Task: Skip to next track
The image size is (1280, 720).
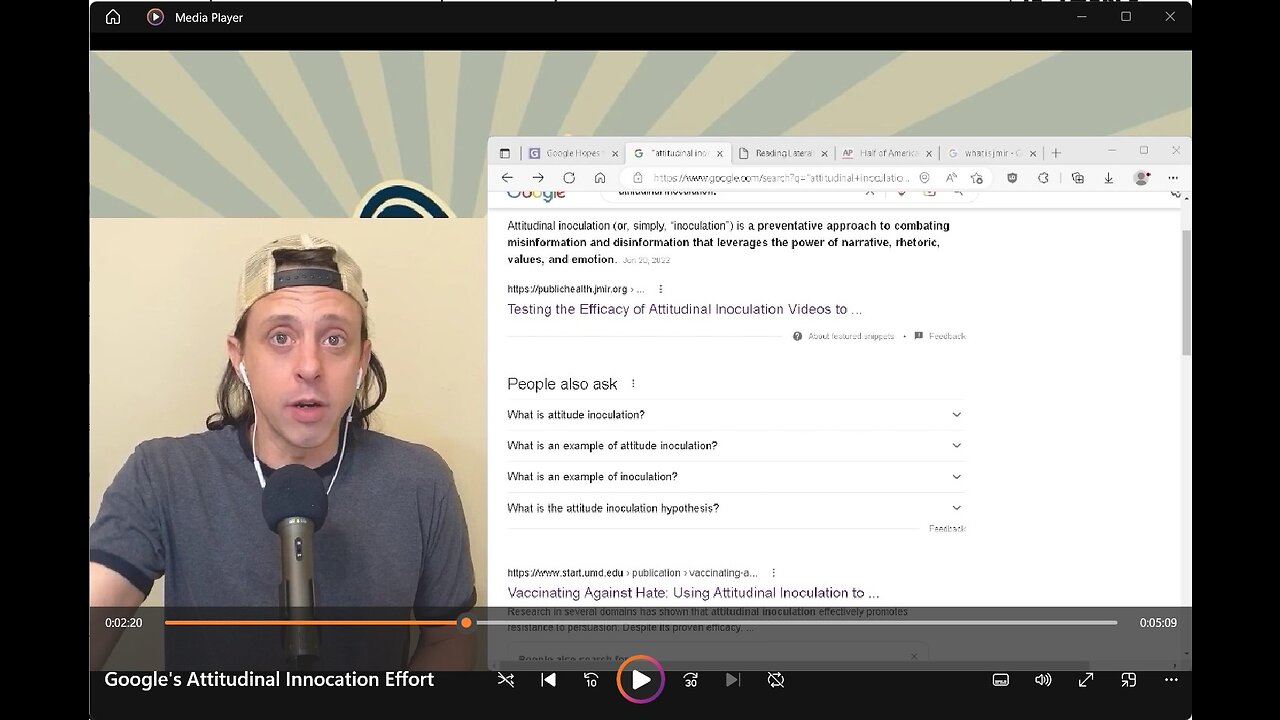Action: tap(733, 680)
